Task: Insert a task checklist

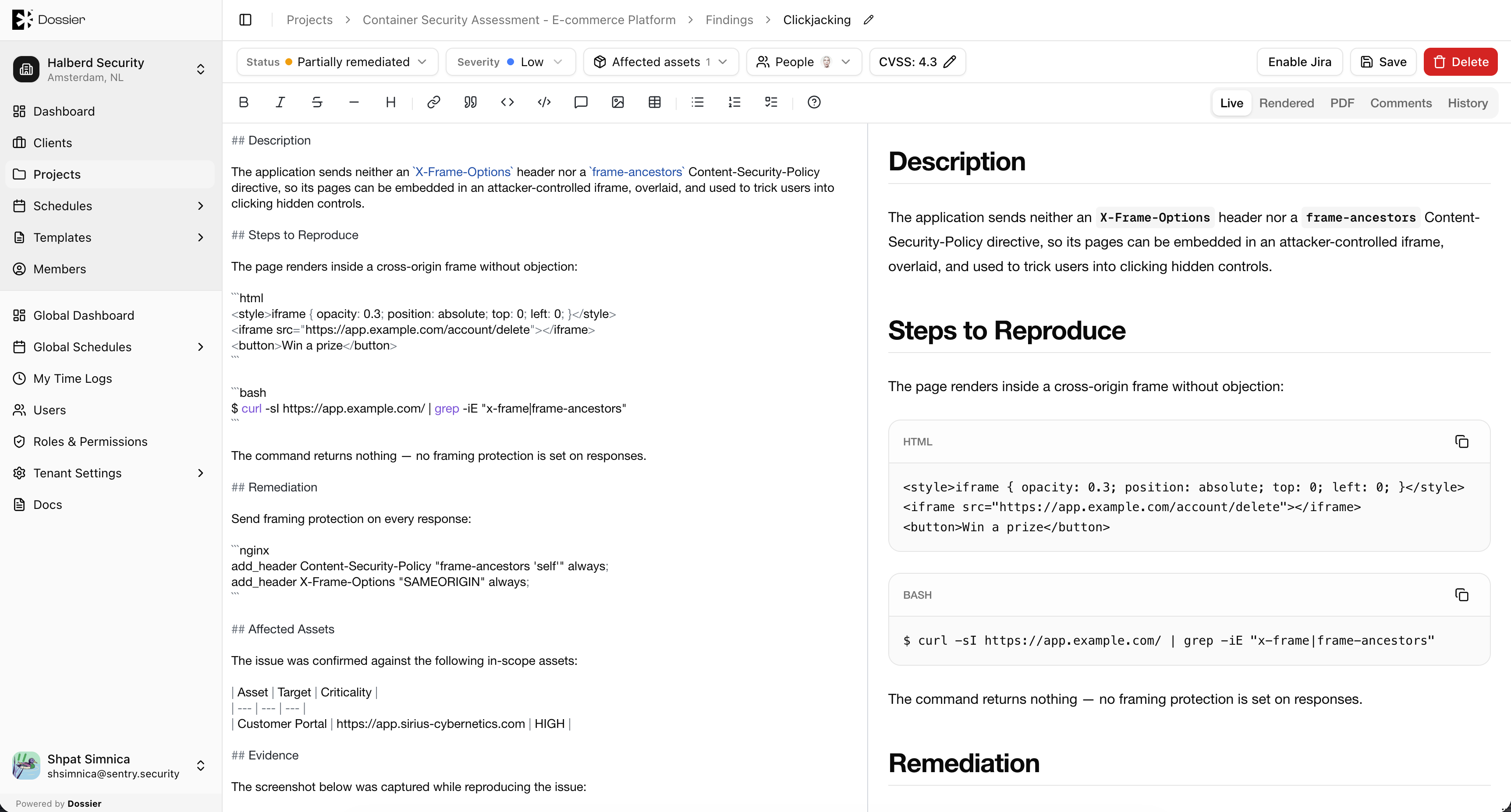Action: coord(771,102)
